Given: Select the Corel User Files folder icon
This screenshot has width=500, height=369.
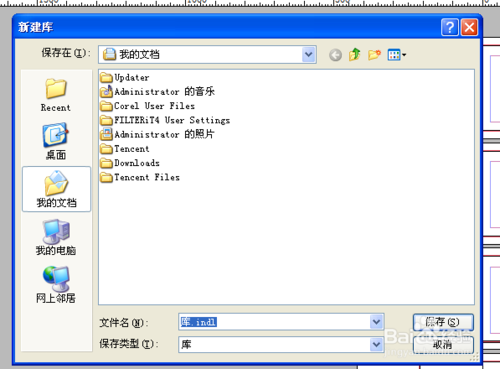Looking at the screenshot, I should pos(107,106).
